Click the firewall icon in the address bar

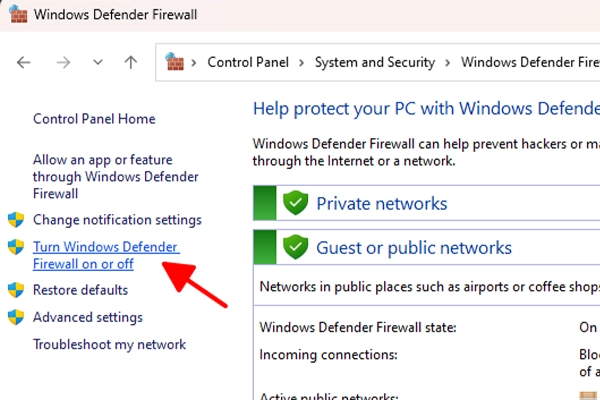point(174,62)
